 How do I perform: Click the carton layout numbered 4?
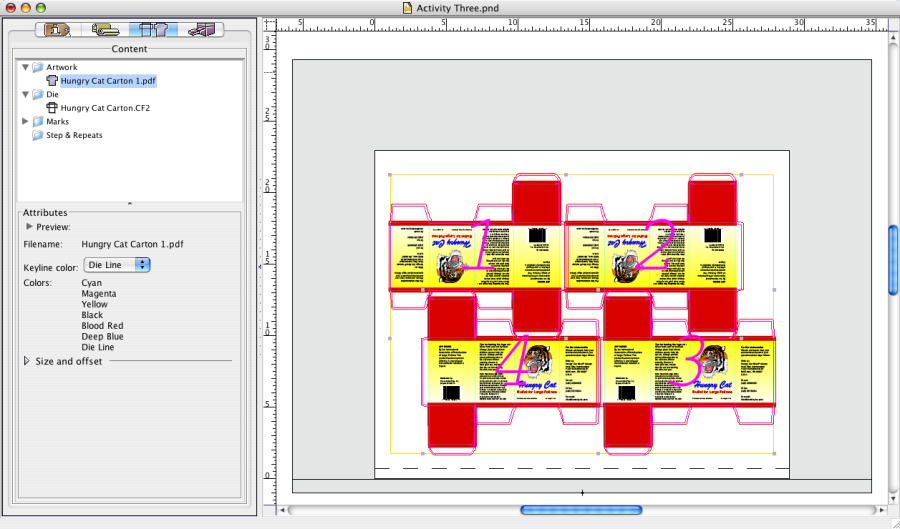pos(511,370)
